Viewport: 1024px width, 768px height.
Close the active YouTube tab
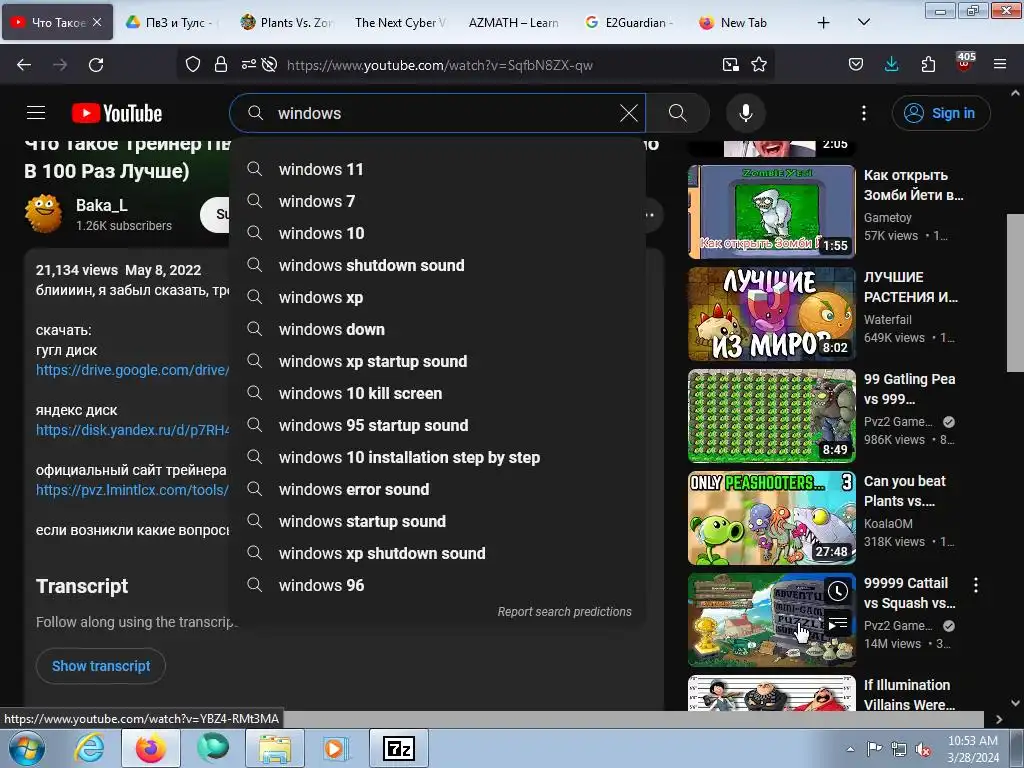tap(97, 22)
